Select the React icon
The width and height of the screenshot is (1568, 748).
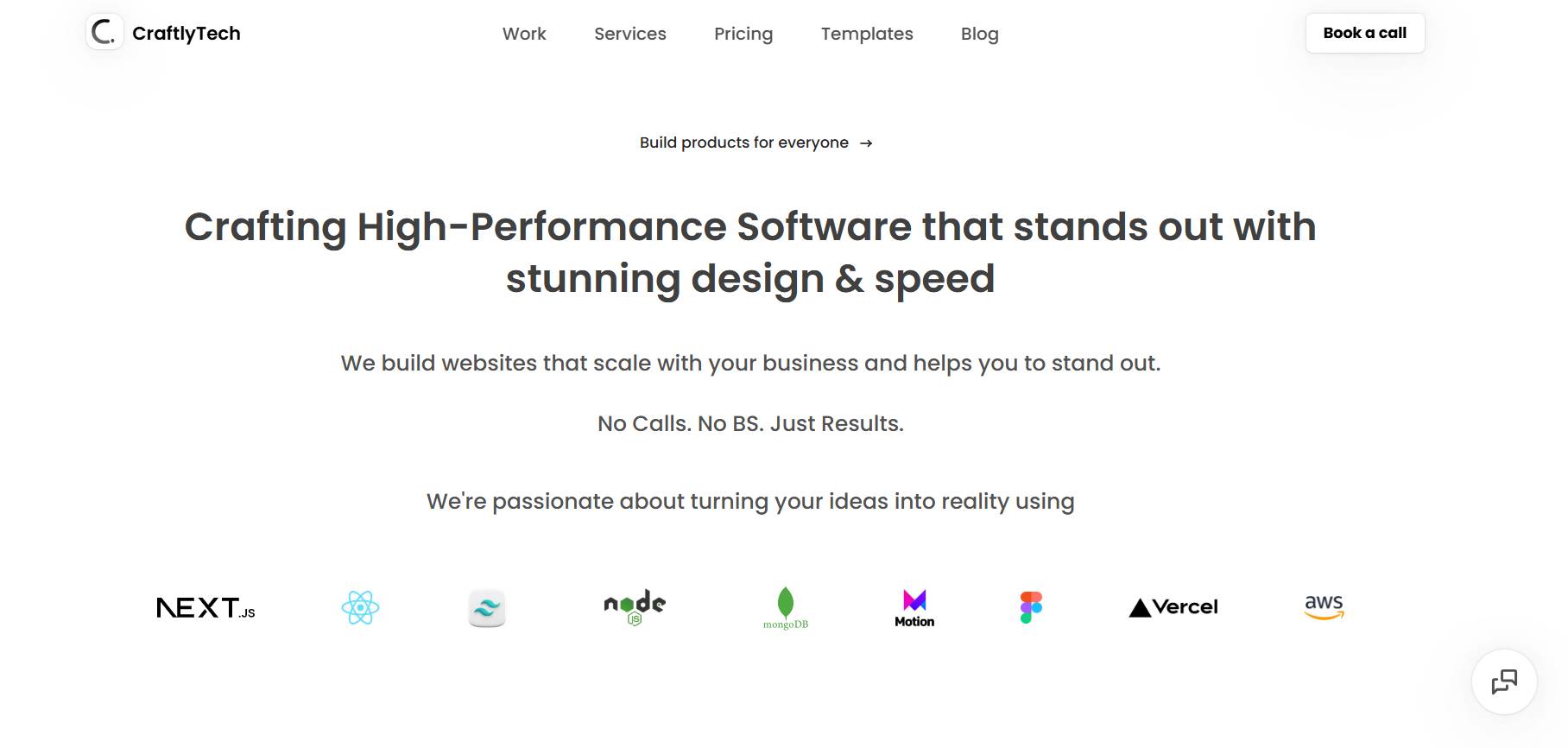pos(361,607)
